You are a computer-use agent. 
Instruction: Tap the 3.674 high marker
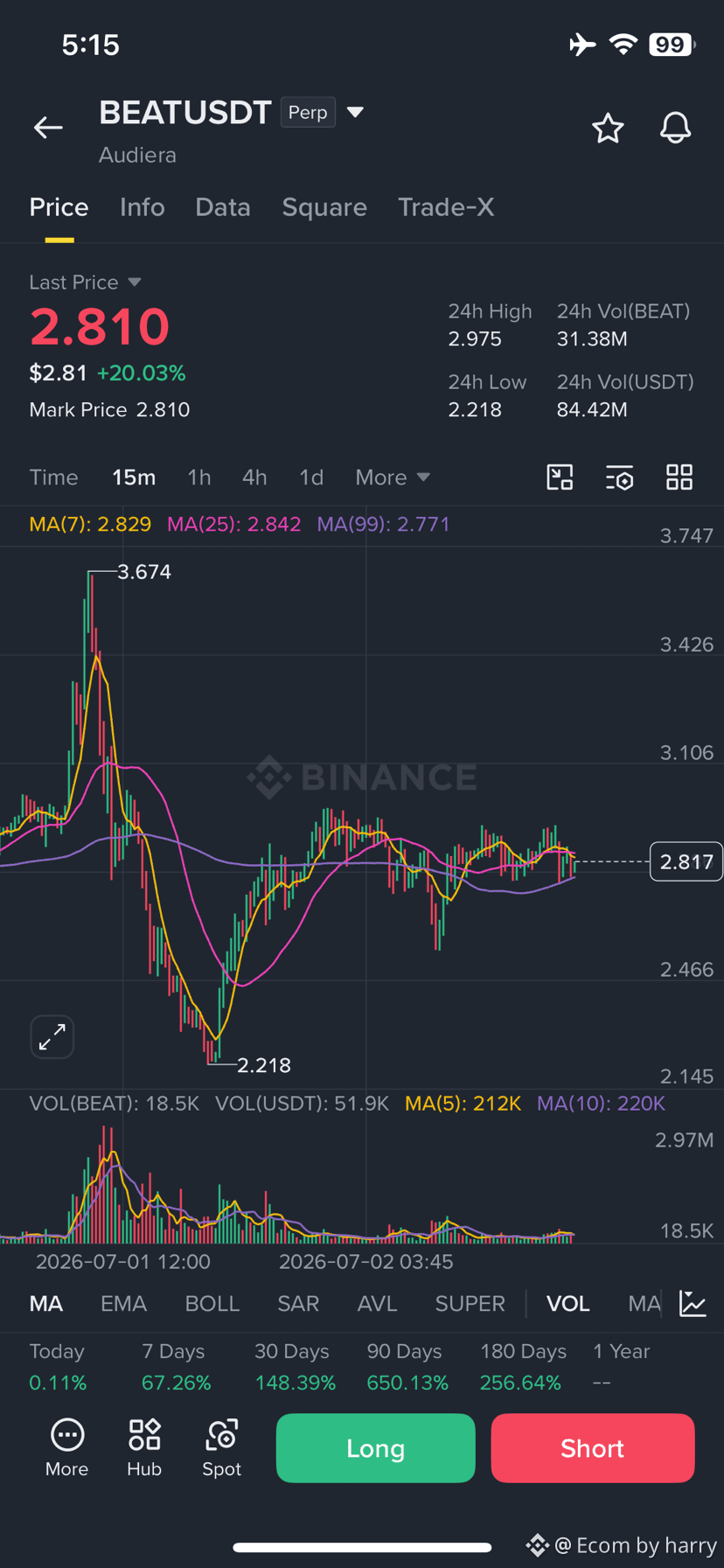(144, 572)
